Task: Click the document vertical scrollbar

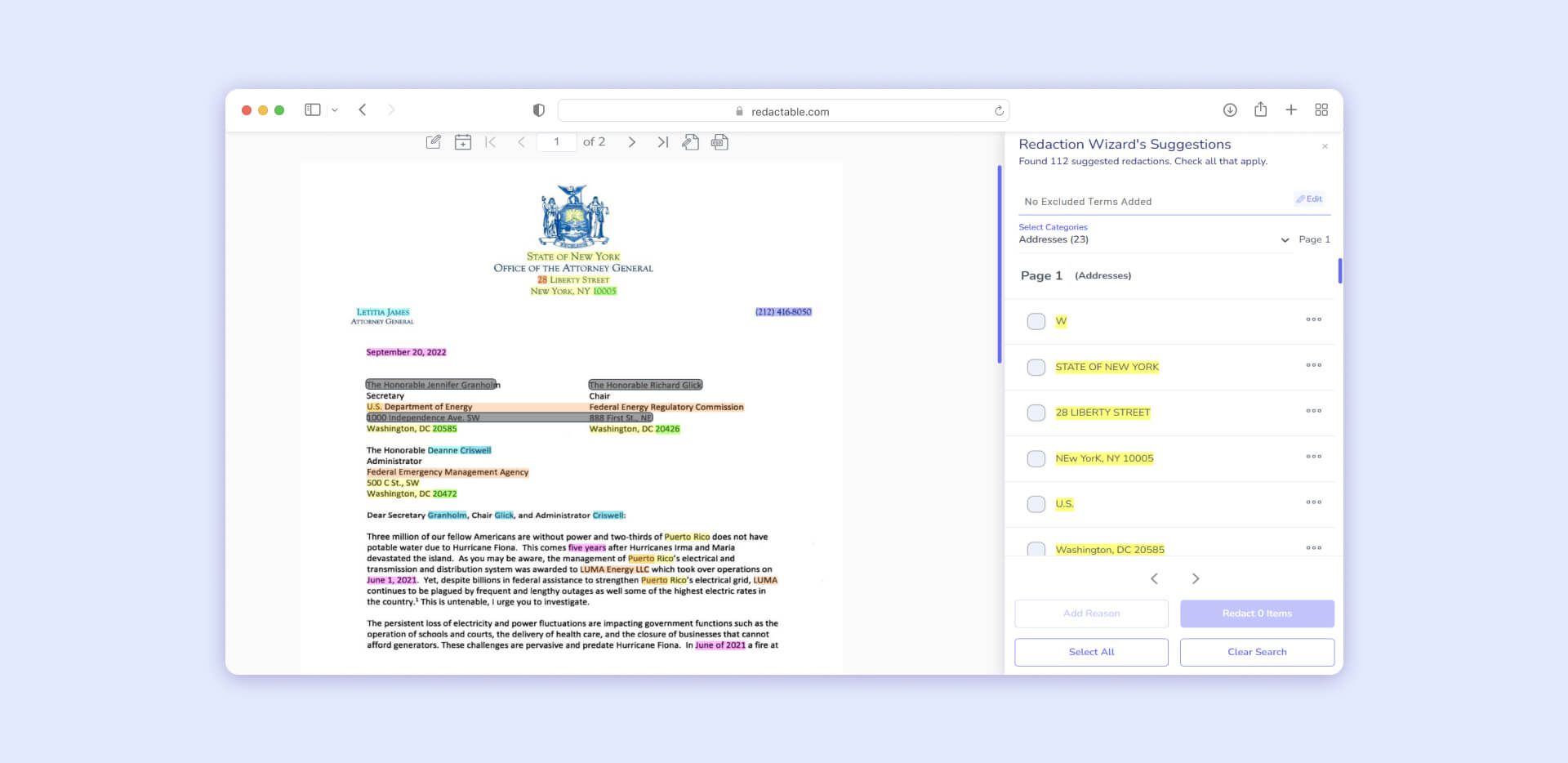Action: tap(1000, 265)
